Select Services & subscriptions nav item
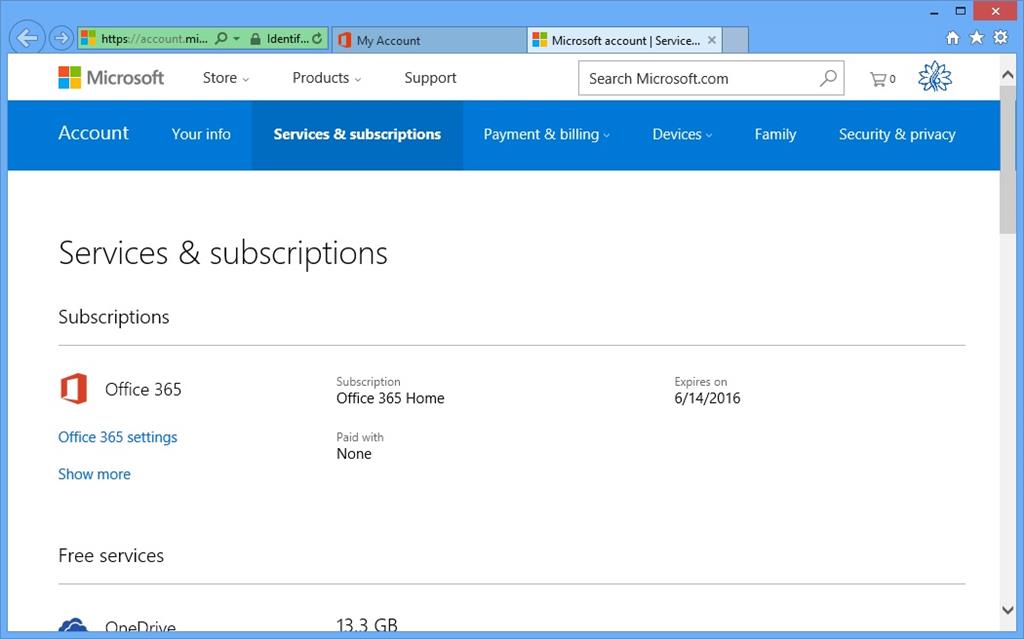The height and width of the screenshot is (639, 1024). 357,135
